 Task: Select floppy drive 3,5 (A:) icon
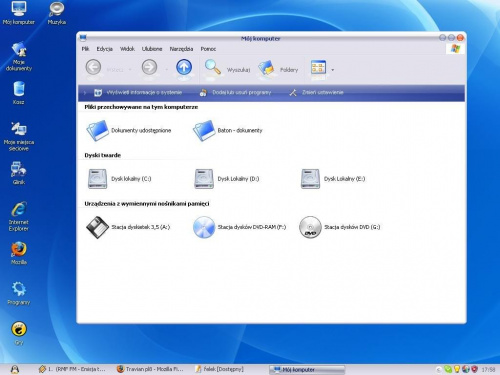97,227
